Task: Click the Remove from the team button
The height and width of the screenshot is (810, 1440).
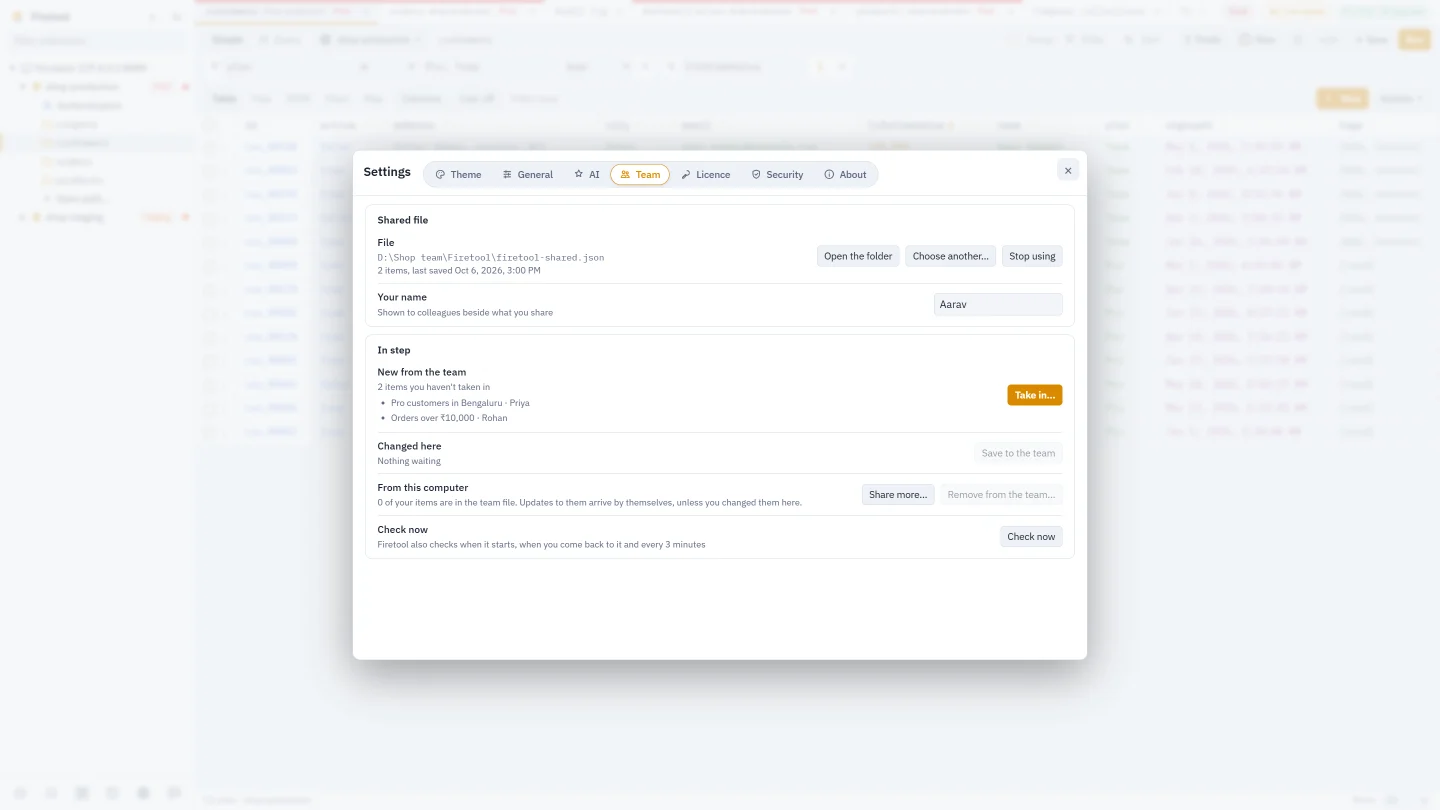Action: coord(1001,494)
